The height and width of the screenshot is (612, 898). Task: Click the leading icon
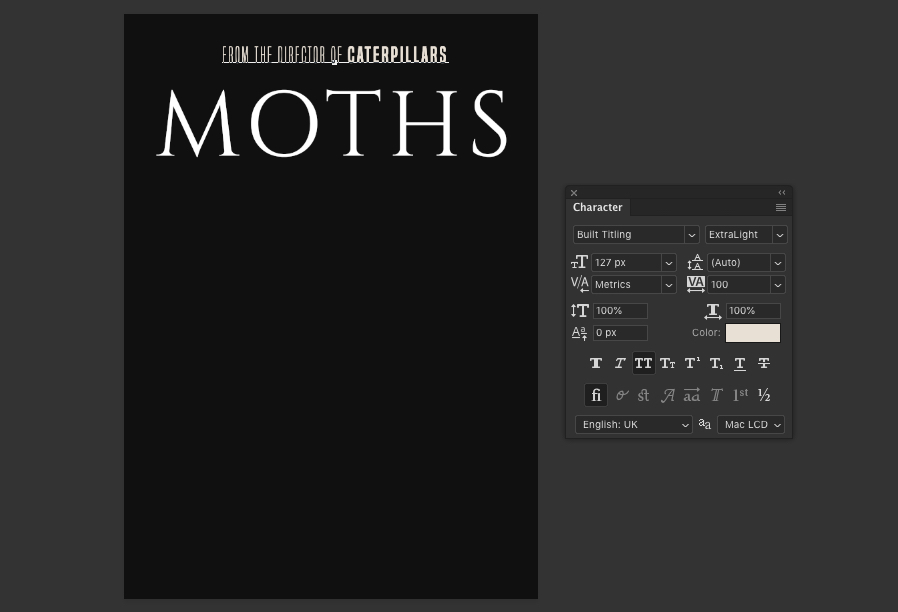[695, 262]
